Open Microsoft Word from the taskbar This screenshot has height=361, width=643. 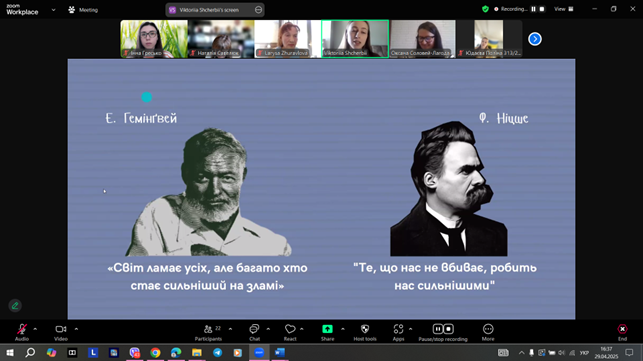280,352
